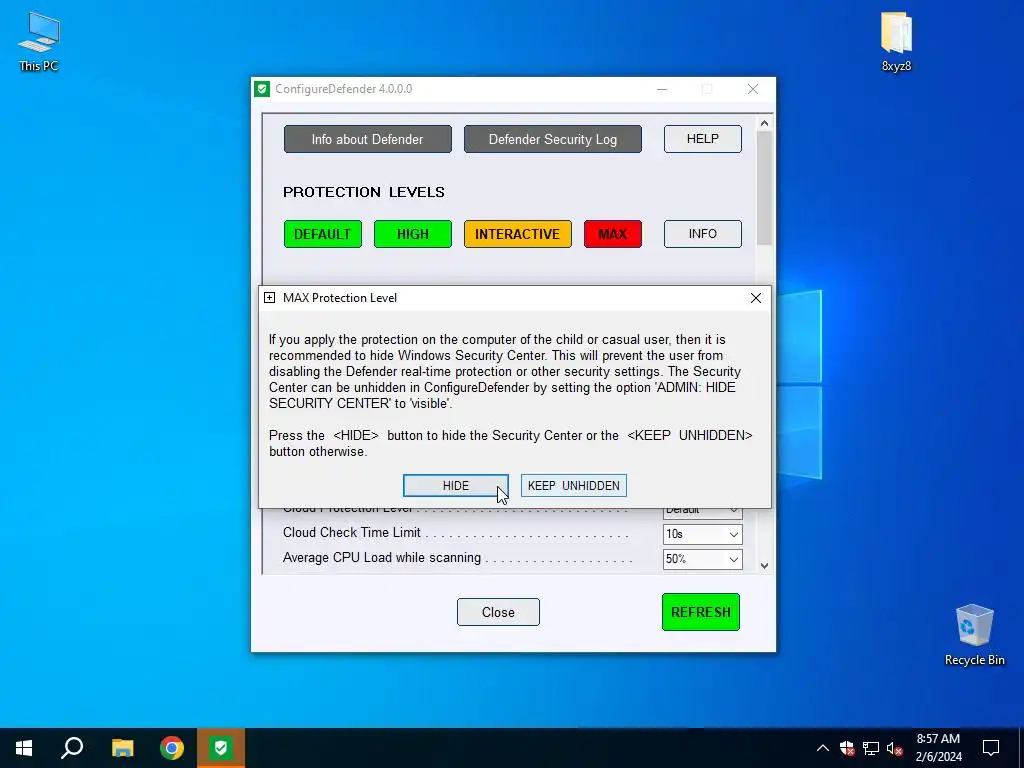1024x768 pixels.
Task: Click the HIDE button
Action: coord(455,486)
